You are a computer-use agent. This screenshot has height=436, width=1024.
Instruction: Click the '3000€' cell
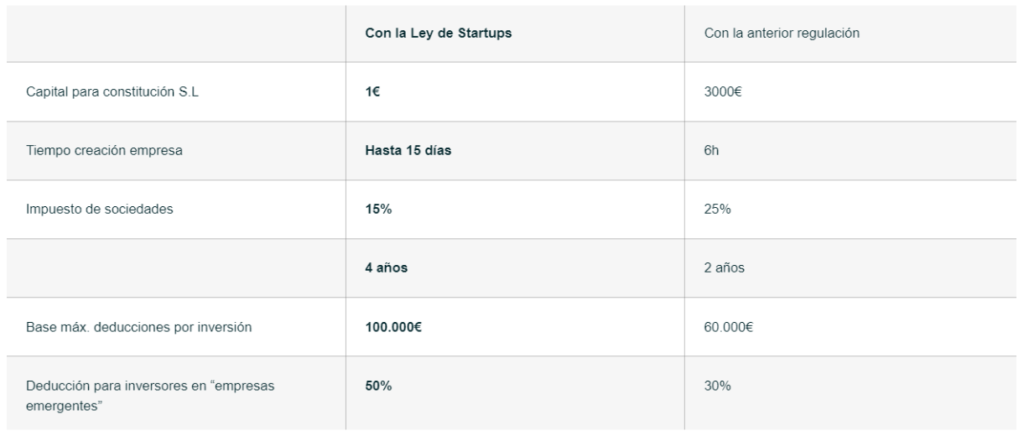coord(723,92)
